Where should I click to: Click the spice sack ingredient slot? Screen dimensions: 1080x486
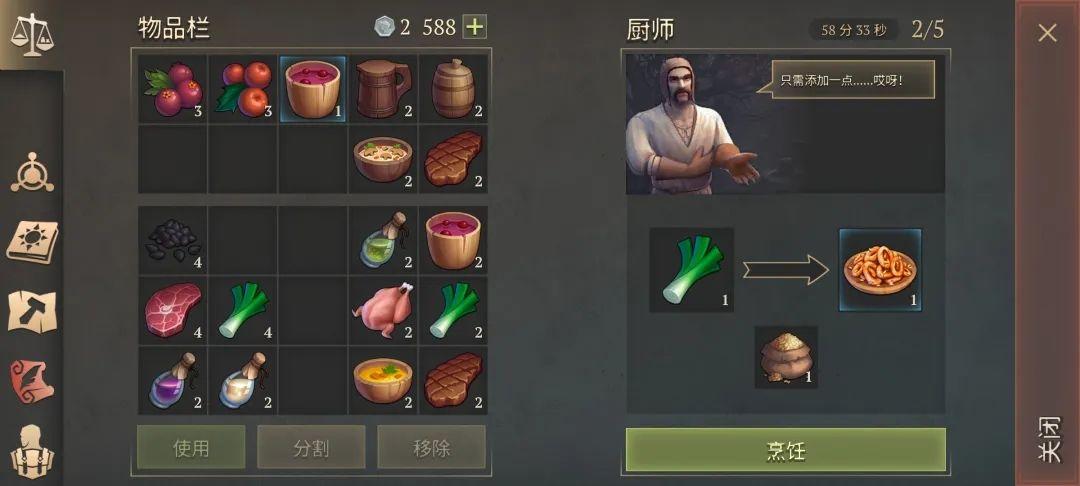786,357
